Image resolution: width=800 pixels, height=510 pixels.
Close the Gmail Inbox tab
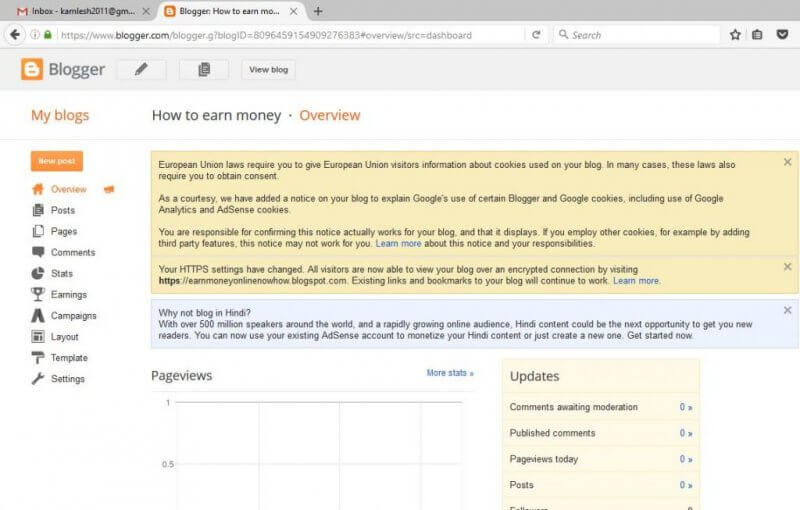click(x=146, y=11)
